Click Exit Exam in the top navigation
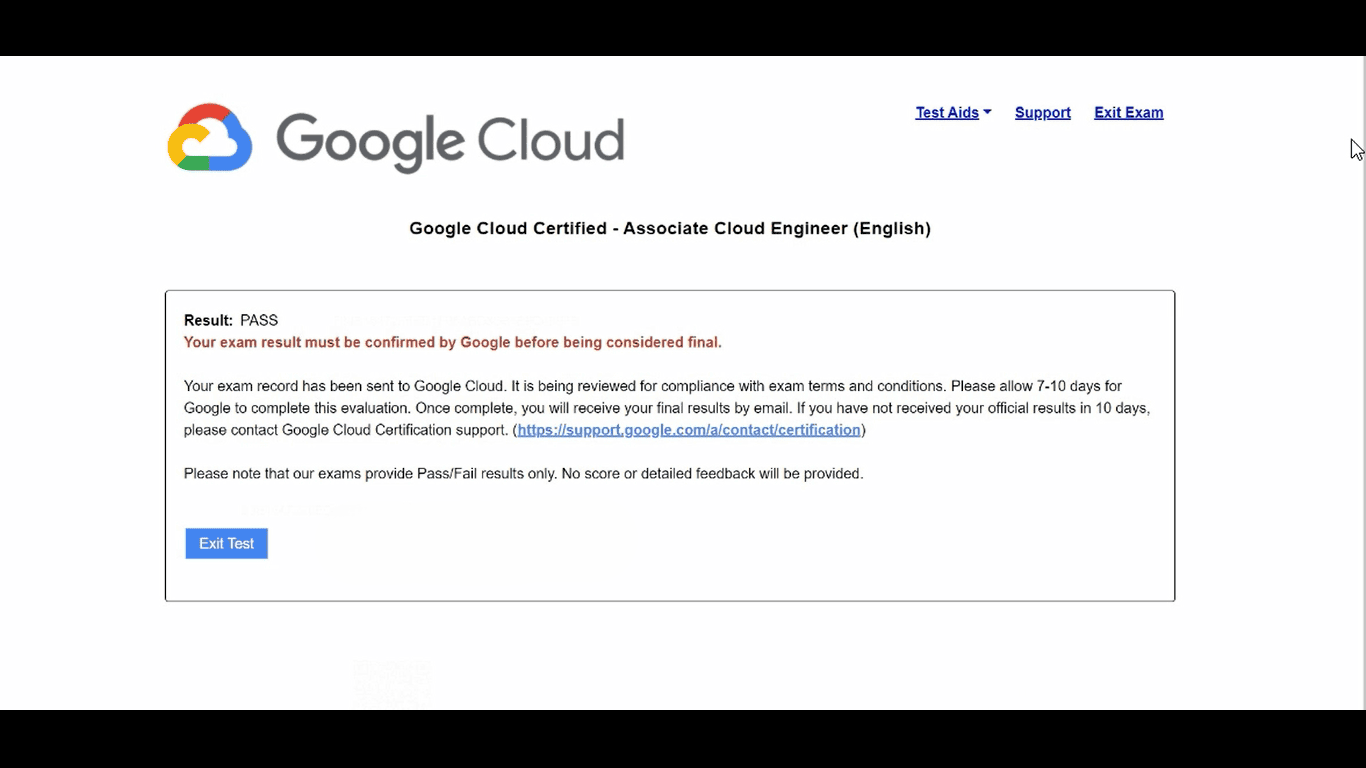The width and height of the screenshot is (1366, 768). [x=1128, y=113]
